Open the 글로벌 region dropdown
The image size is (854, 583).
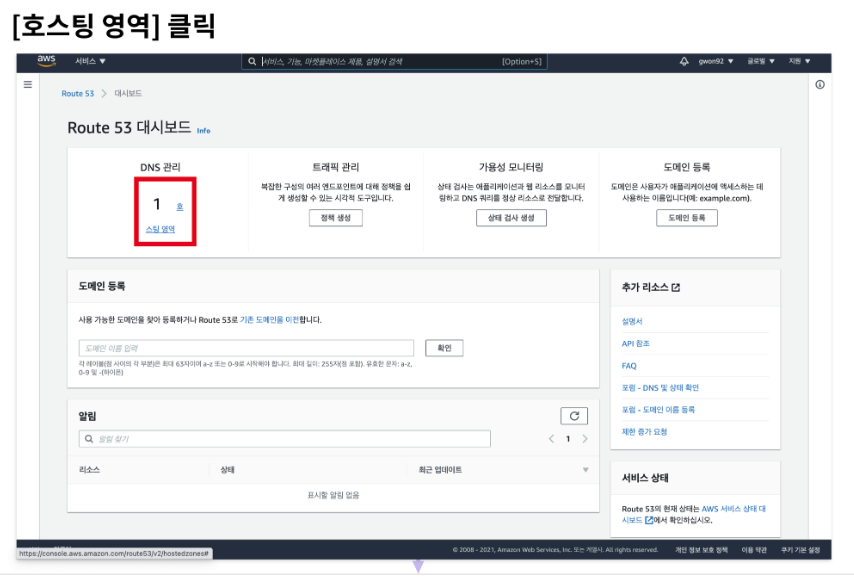click(x=760, y=61)
